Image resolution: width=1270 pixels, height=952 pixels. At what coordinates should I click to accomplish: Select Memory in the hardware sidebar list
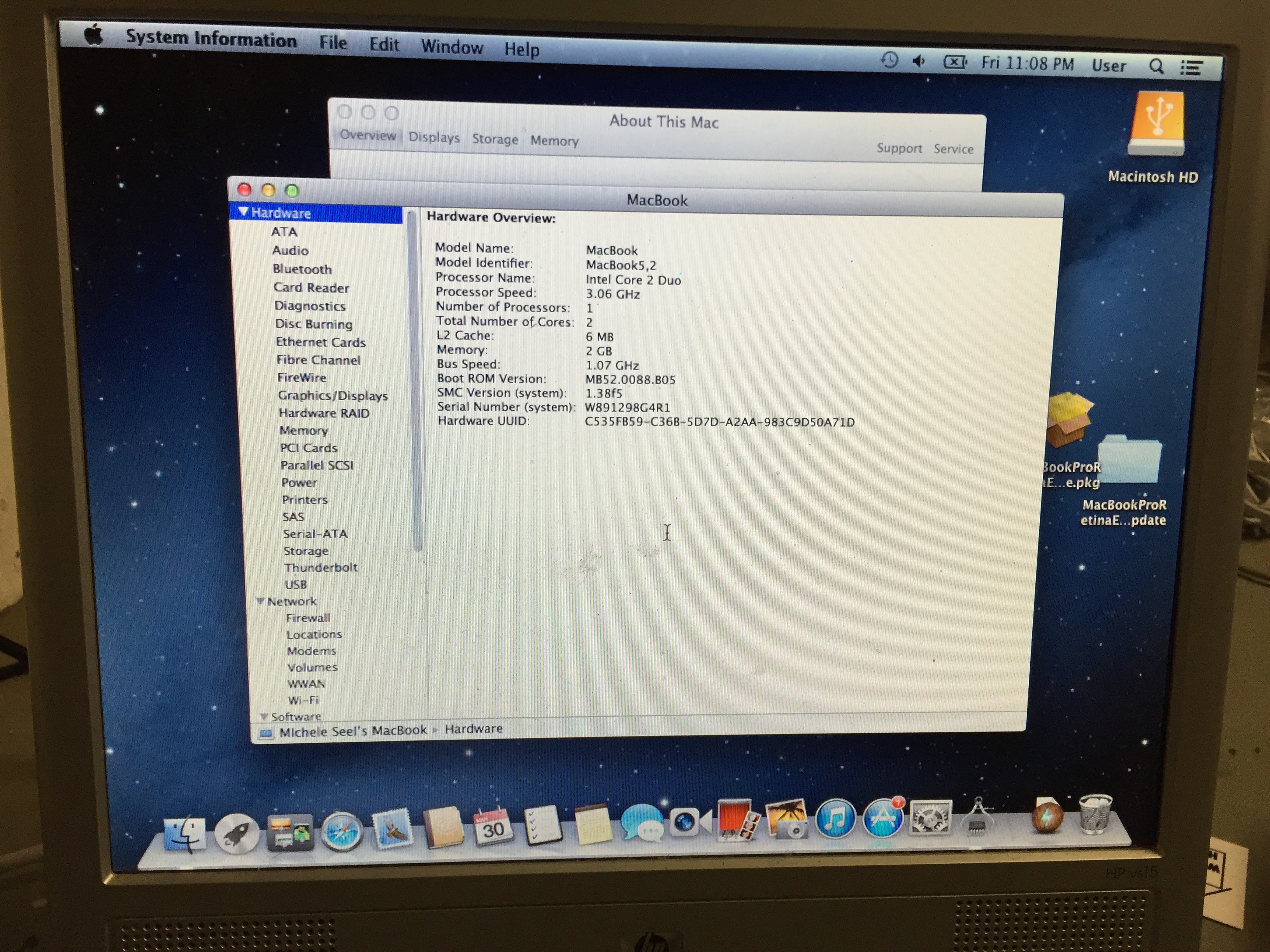[x=304, y=430]
